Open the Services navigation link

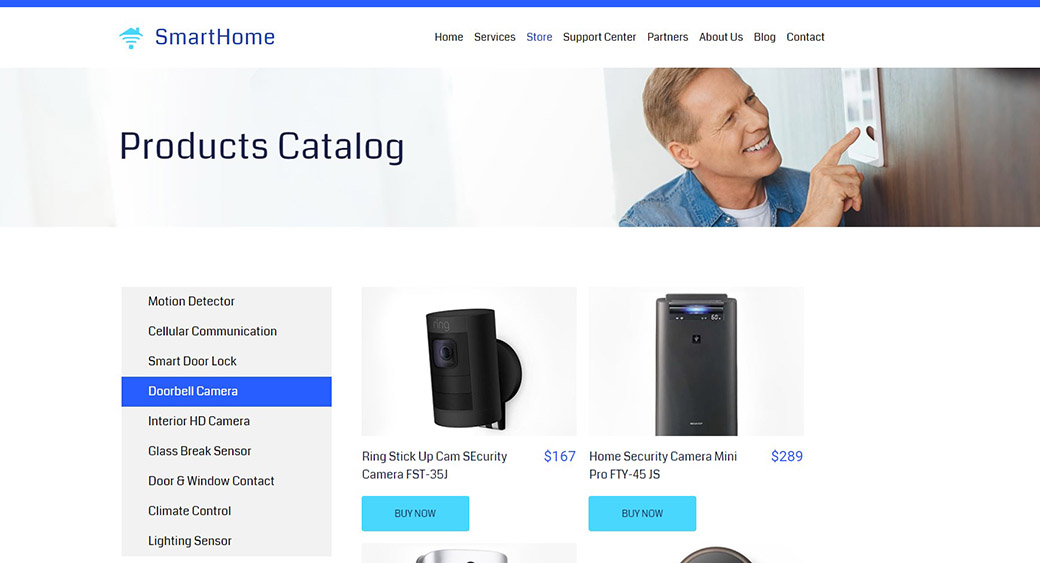point(494,37)
